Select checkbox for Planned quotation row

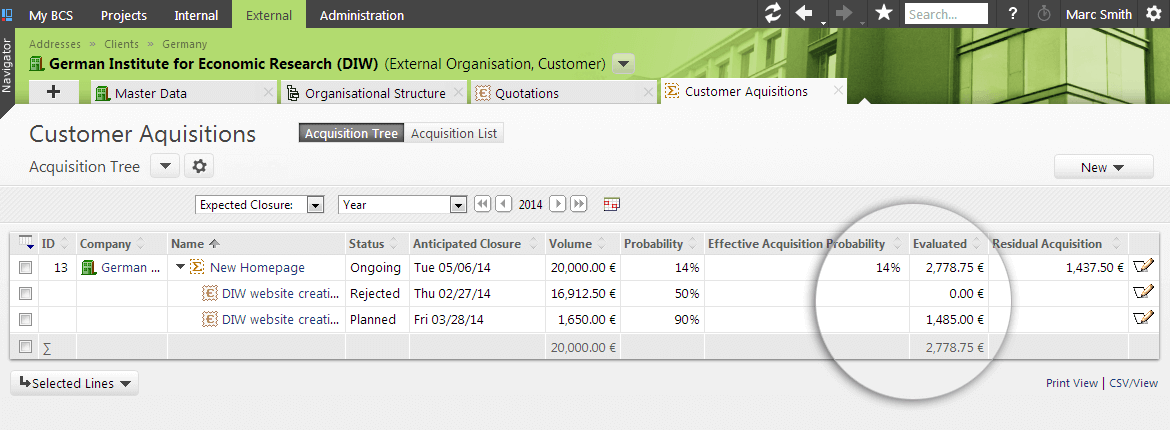(25, 320)
